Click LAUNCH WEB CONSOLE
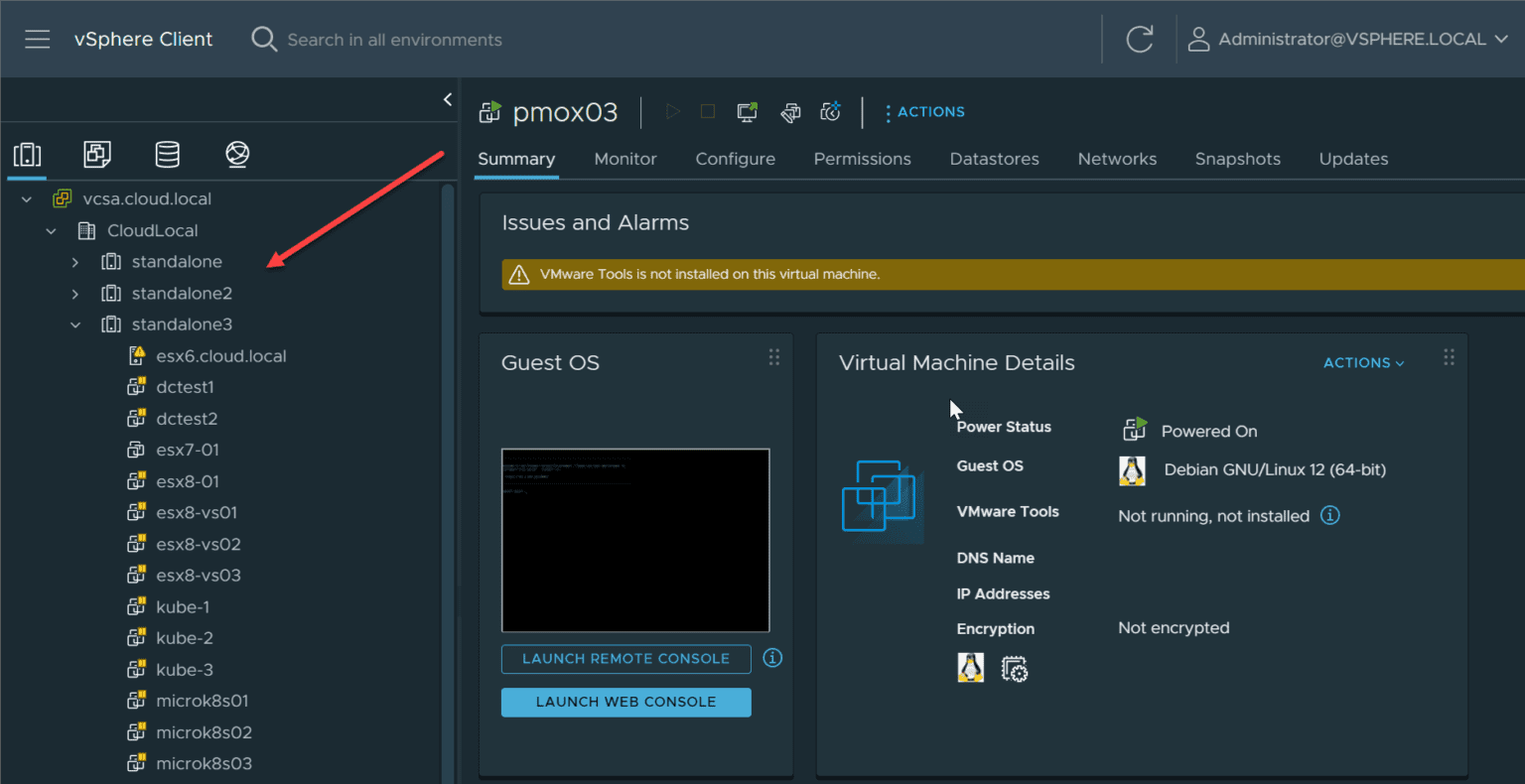1525x784 pixels. 625,702
